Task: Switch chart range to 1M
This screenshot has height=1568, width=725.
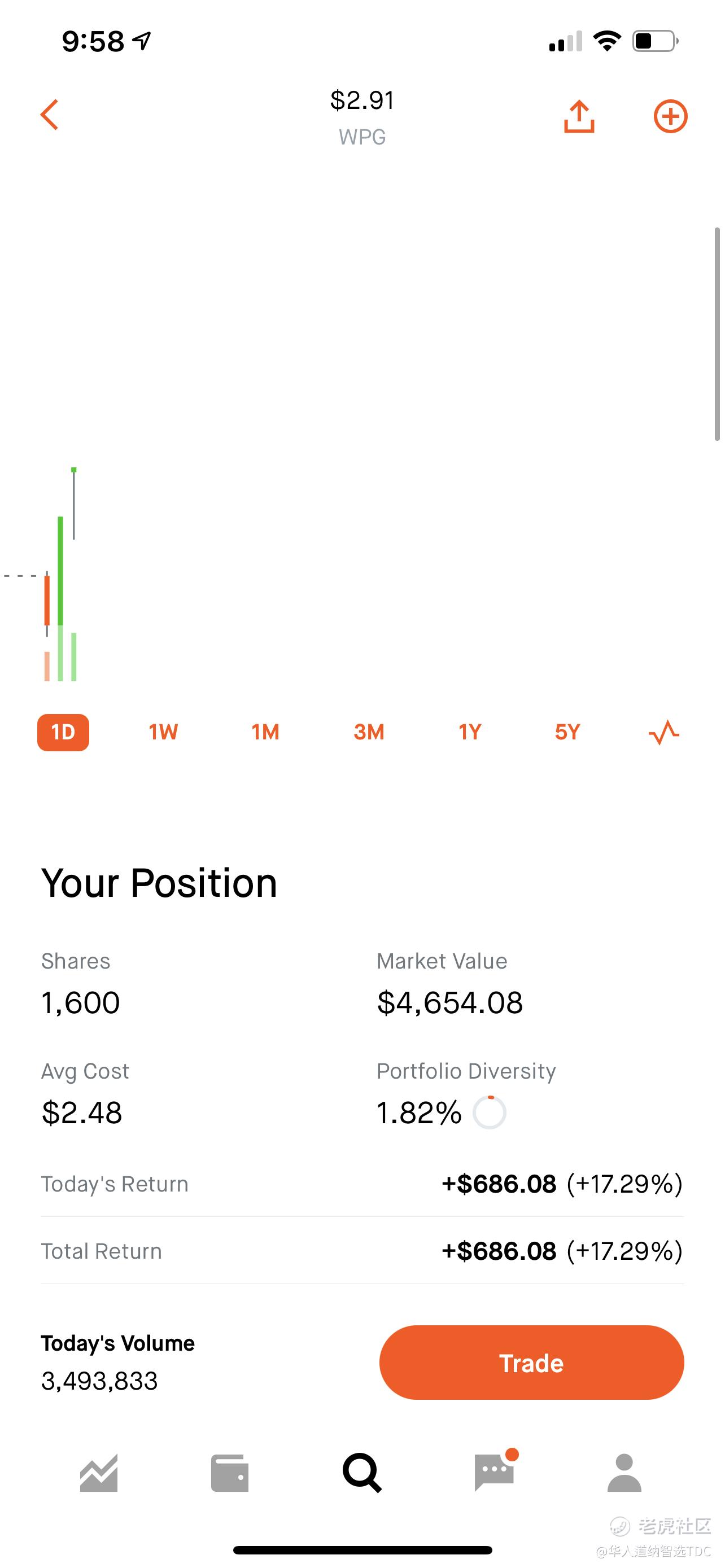Action: (x=265, y=732)
